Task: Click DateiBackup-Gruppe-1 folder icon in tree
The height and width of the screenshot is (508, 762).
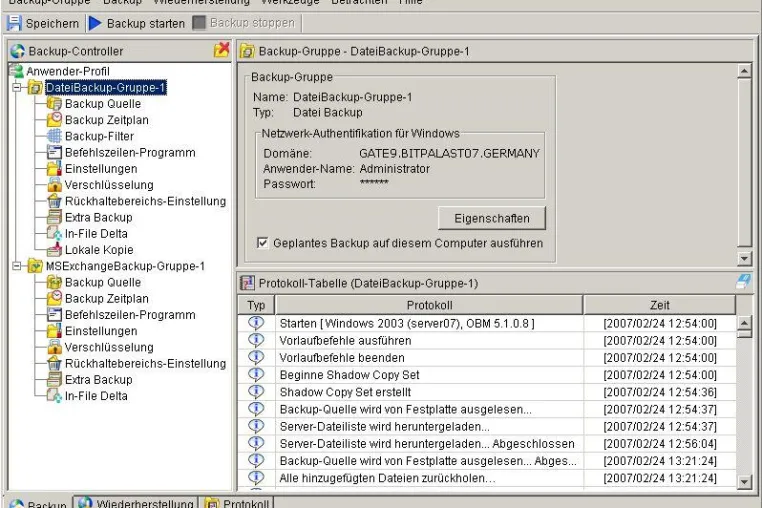Action: coord(35,88)
